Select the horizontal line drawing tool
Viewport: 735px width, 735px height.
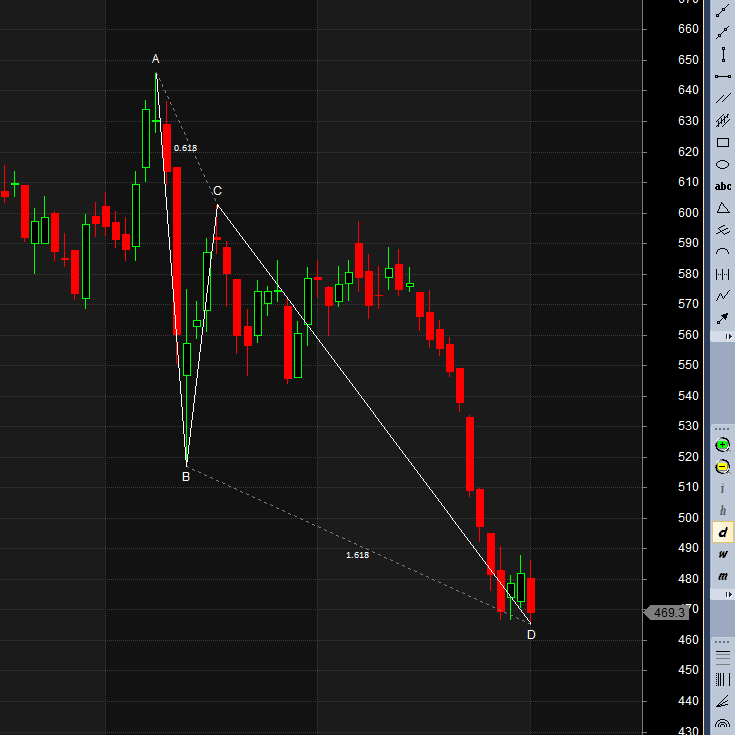tap(722, 76)
